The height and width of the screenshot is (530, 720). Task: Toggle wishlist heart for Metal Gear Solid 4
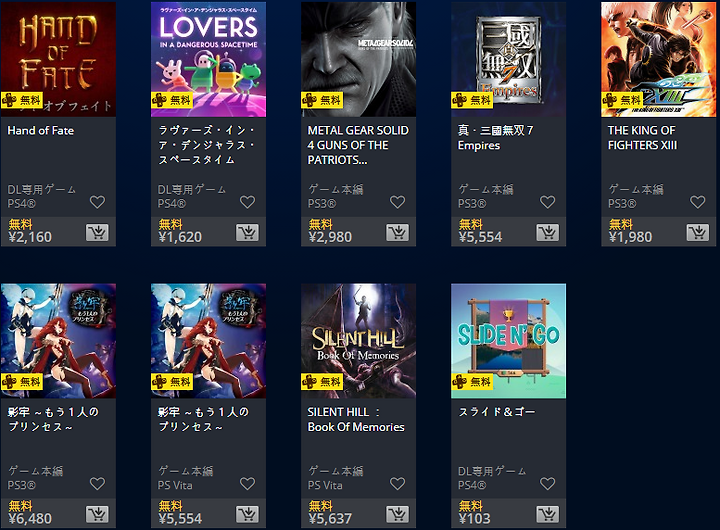point(398,202)
